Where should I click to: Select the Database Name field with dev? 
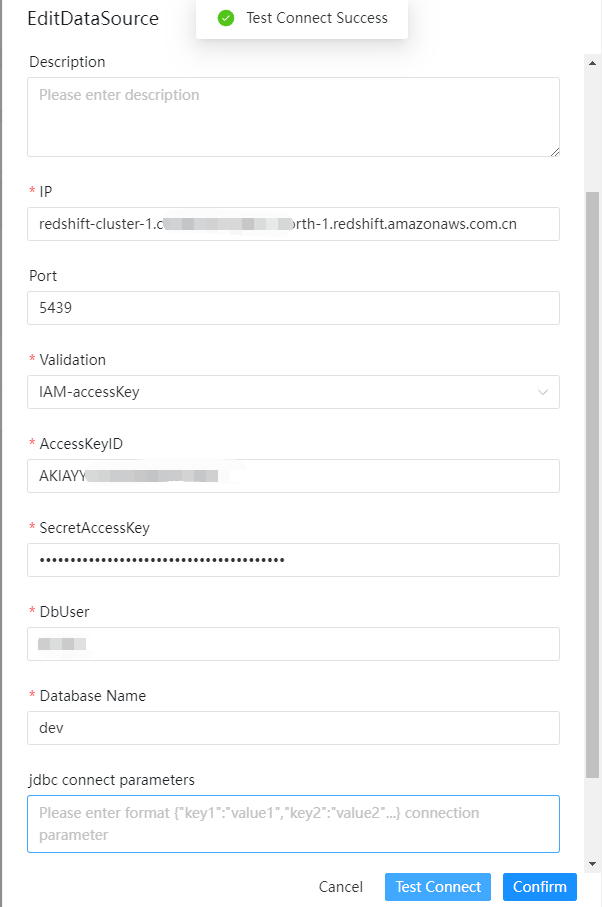point(293,728)
